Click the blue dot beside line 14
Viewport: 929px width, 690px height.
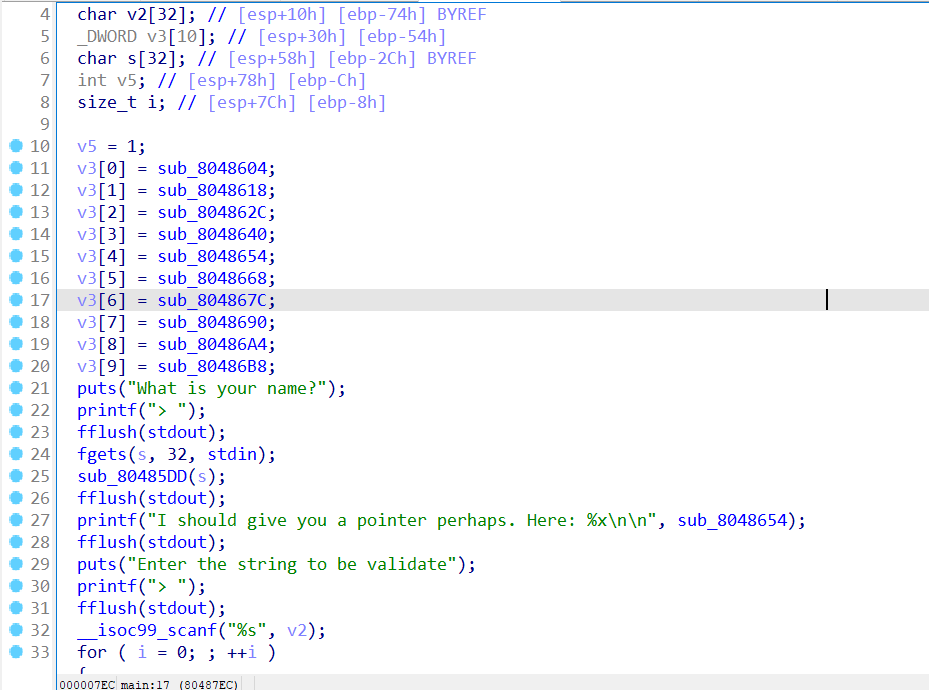[x=15, y=234]
